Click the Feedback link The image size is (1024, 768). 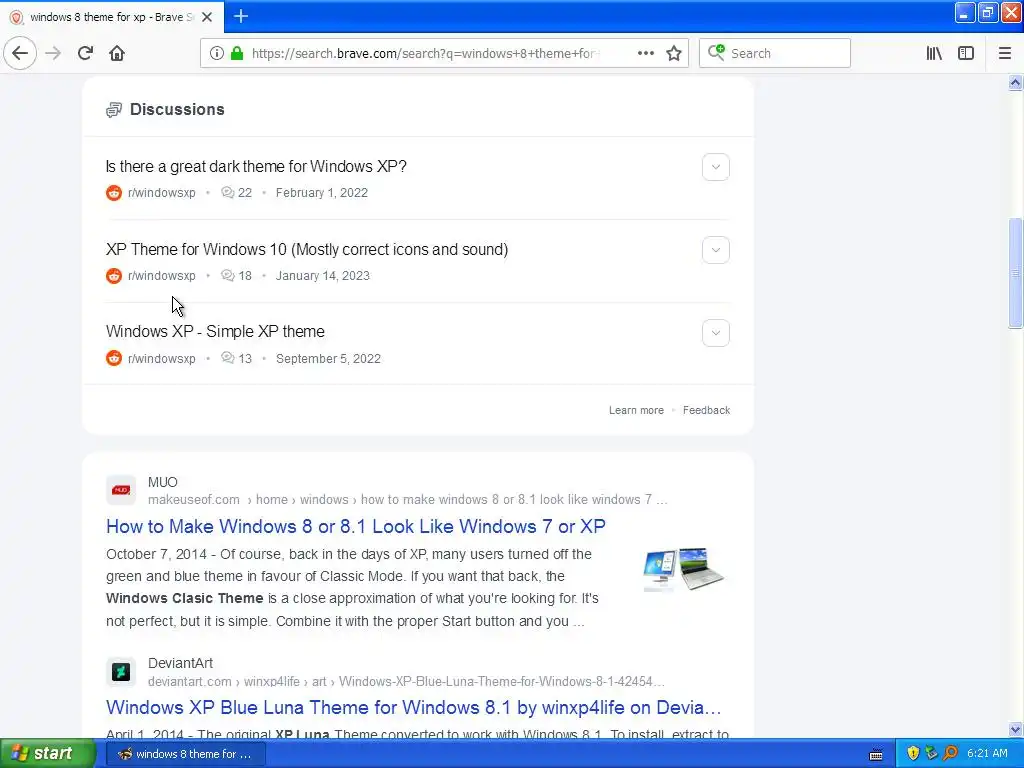point(707,410)
